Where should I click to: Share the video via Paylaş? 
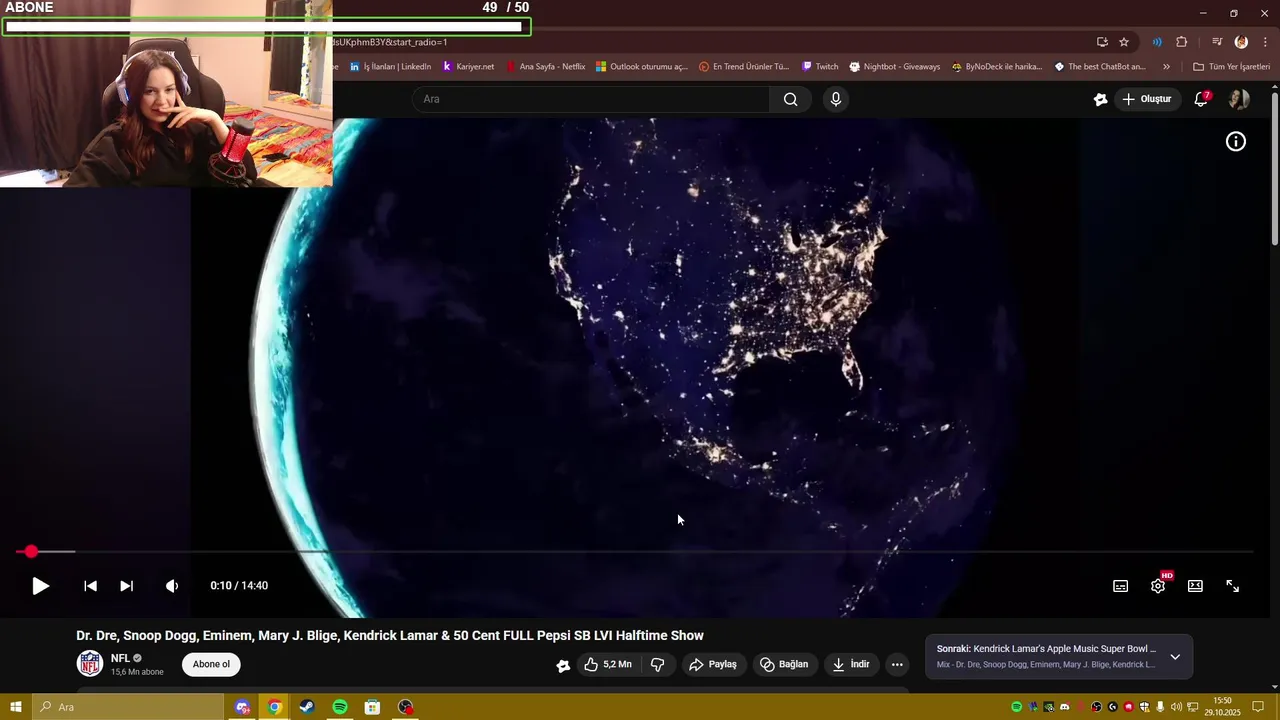(713, 664)
